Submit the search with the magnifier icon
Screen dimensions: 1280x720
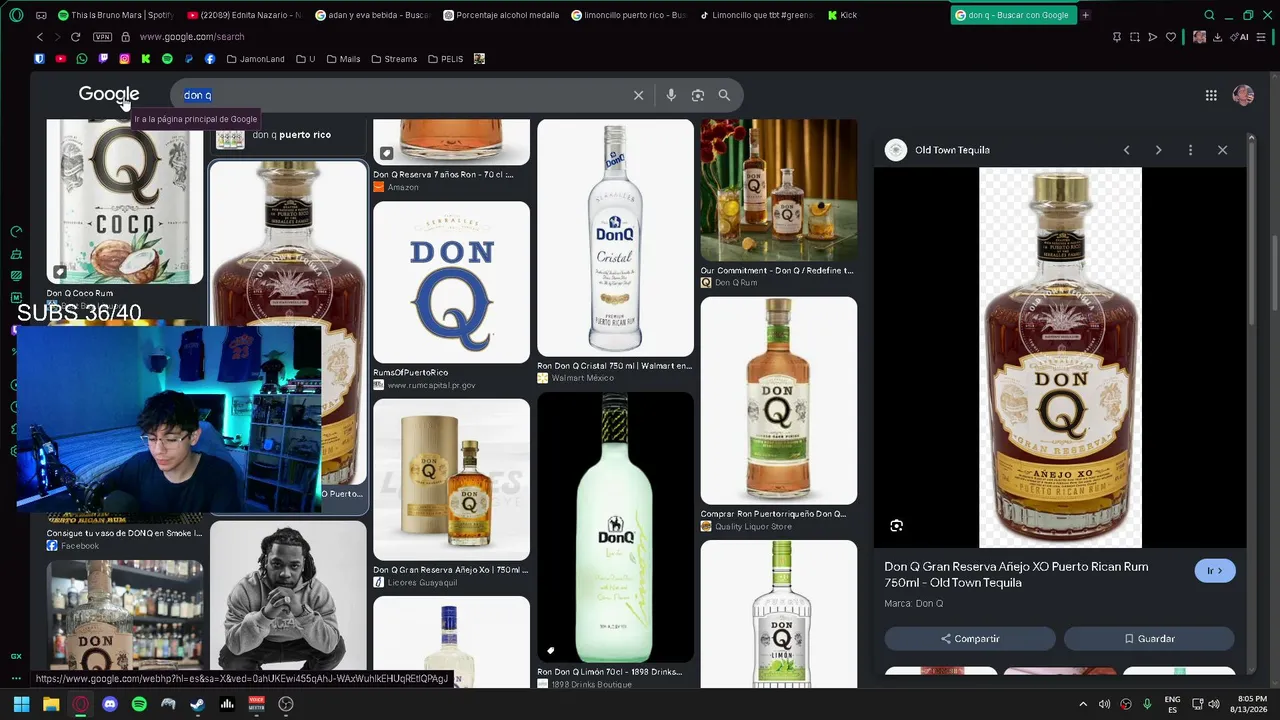pyautogui.click(x=724, y=95)
